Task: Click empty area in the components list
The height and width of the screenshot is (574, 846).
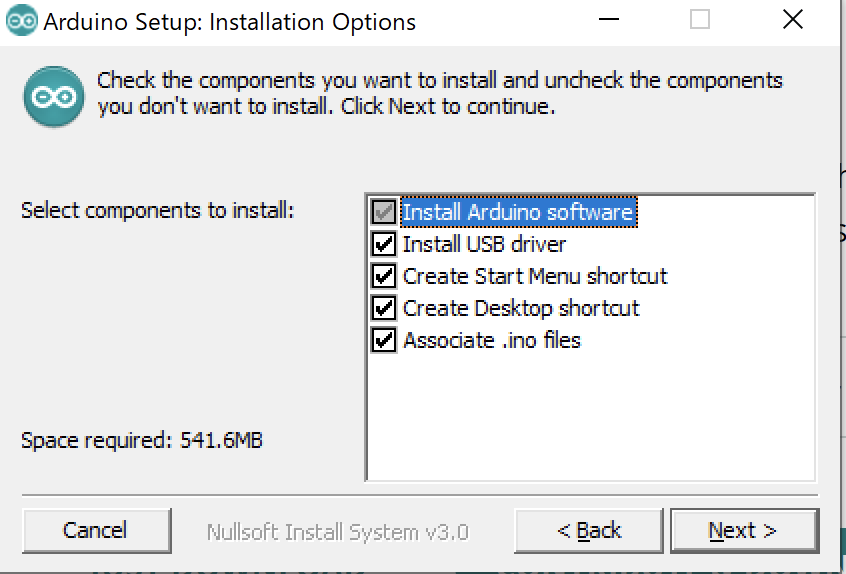Action: click(x=590, y=420)
